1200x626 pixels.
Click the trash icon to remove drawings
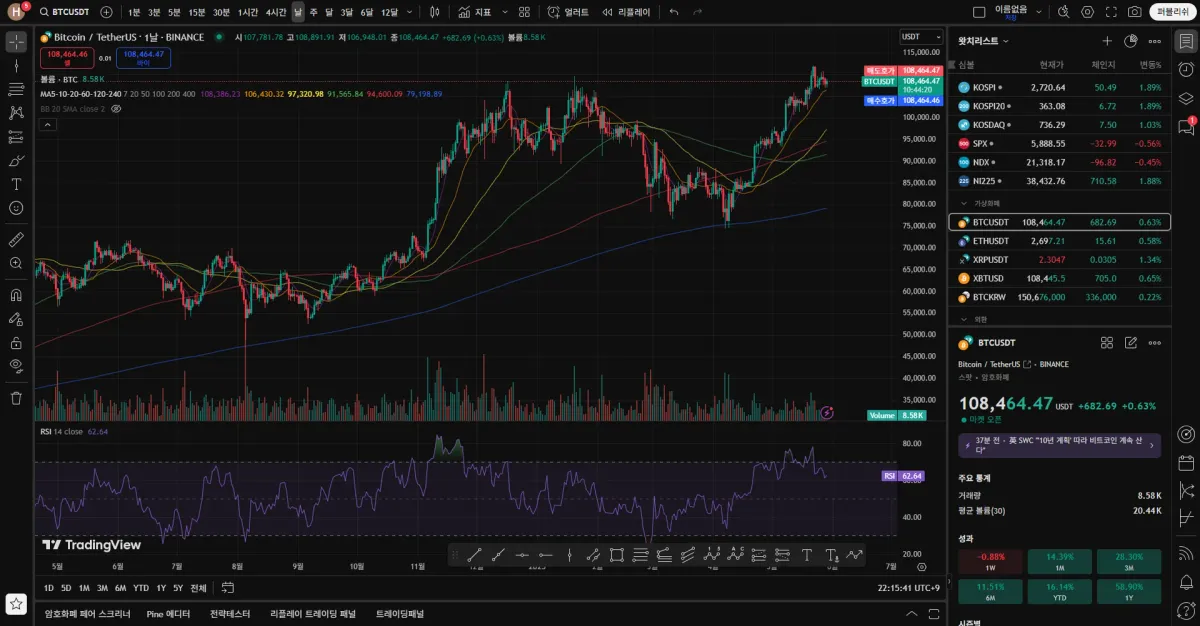[x=16, y=398]
